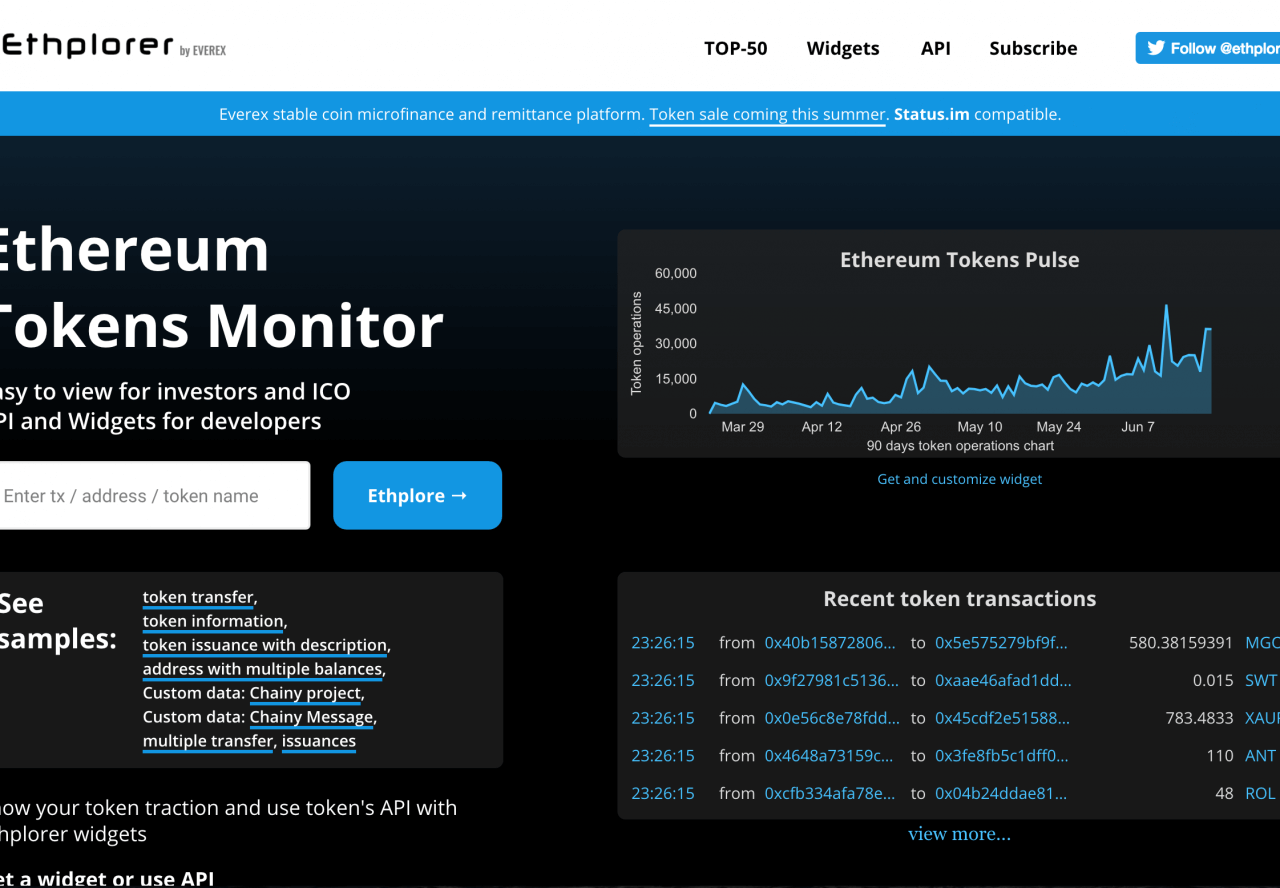Viewport: 1280px width, 888px height.
Task: Focus the tx / address / token name field
Action: (153, 495)
